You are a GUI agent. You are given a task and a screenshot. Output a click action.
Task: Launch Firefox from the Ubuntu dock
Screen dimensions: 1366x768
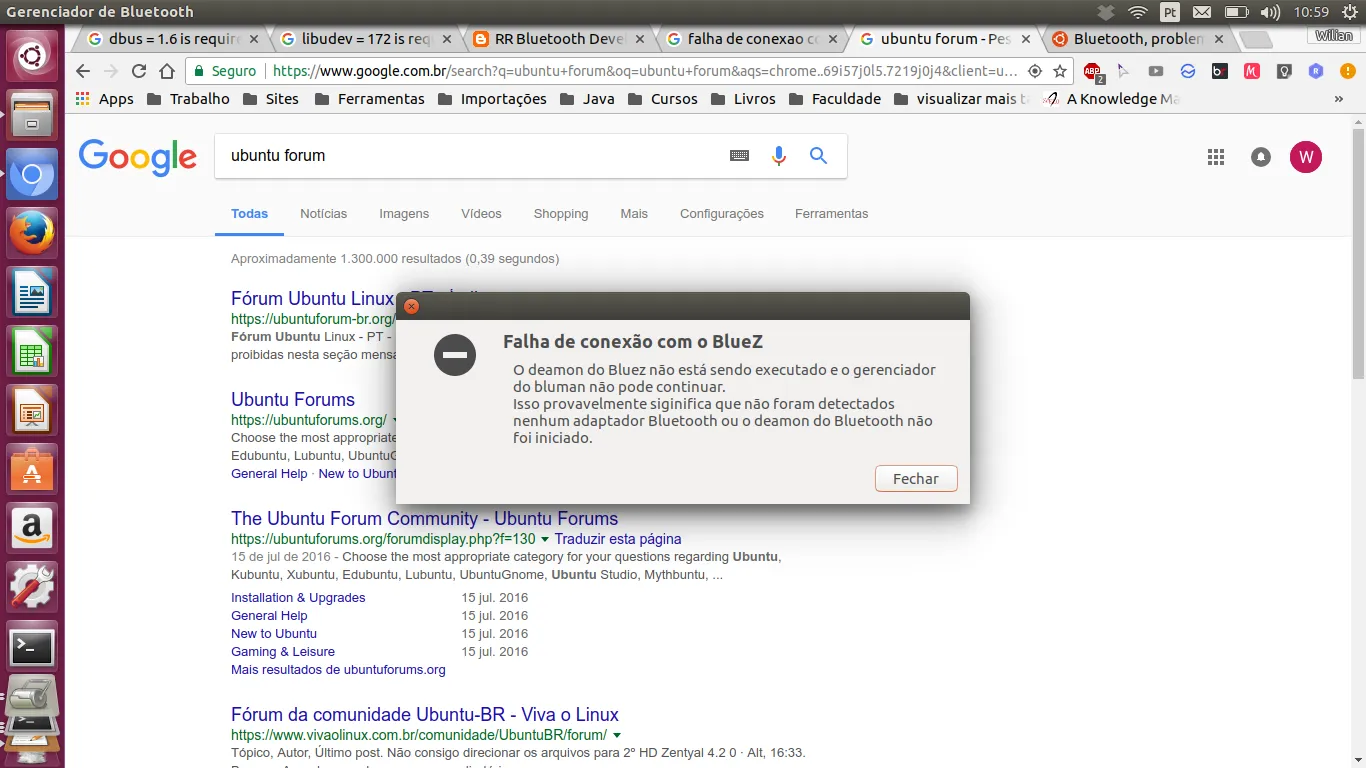tap(32, 234)
